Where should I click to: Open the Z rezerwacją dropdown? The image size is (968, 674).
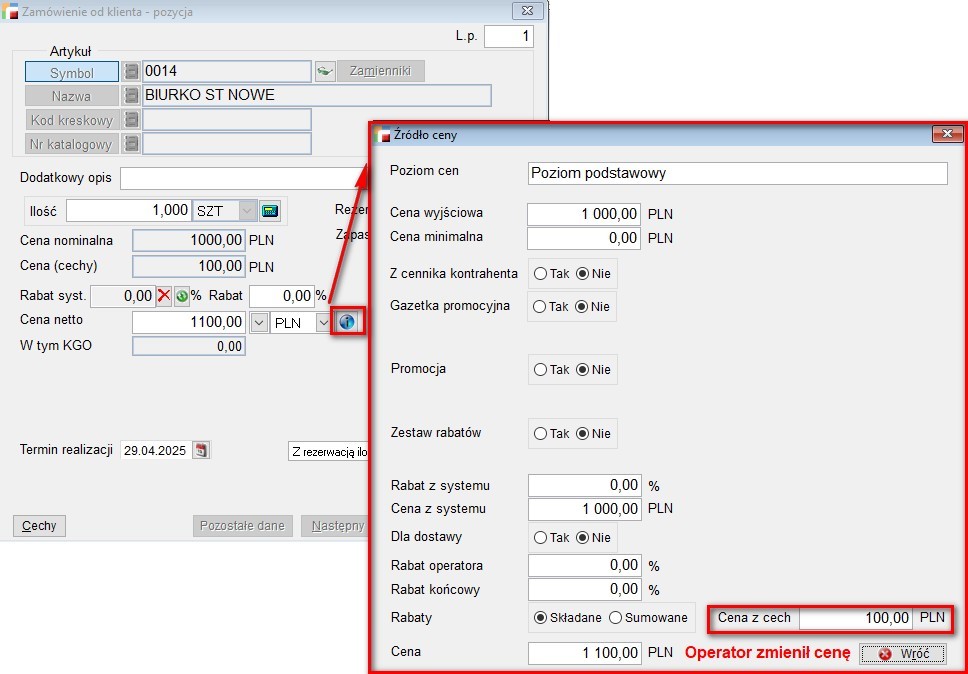click(328, 451)
